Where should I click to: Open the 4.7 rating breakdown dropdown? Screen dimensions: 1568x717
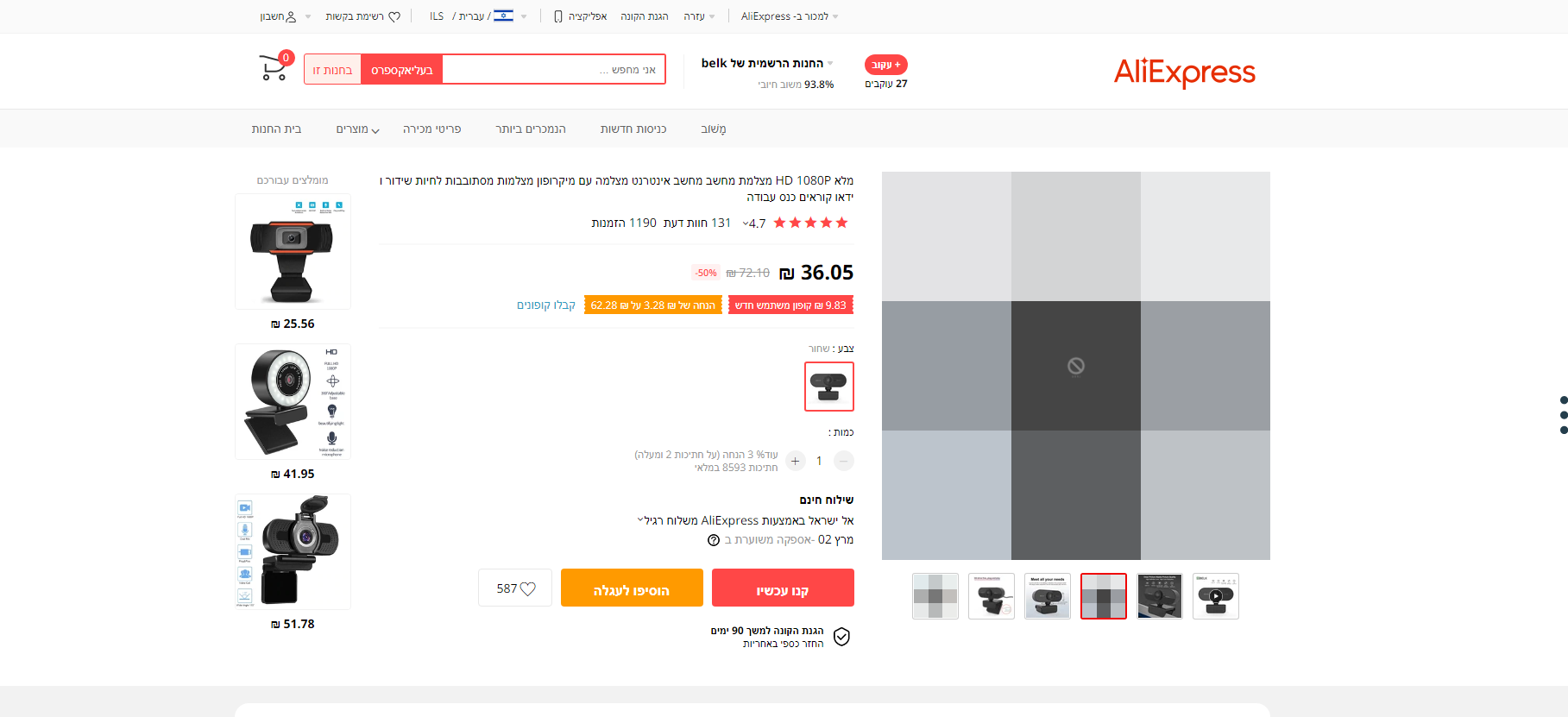pos(754,223)
